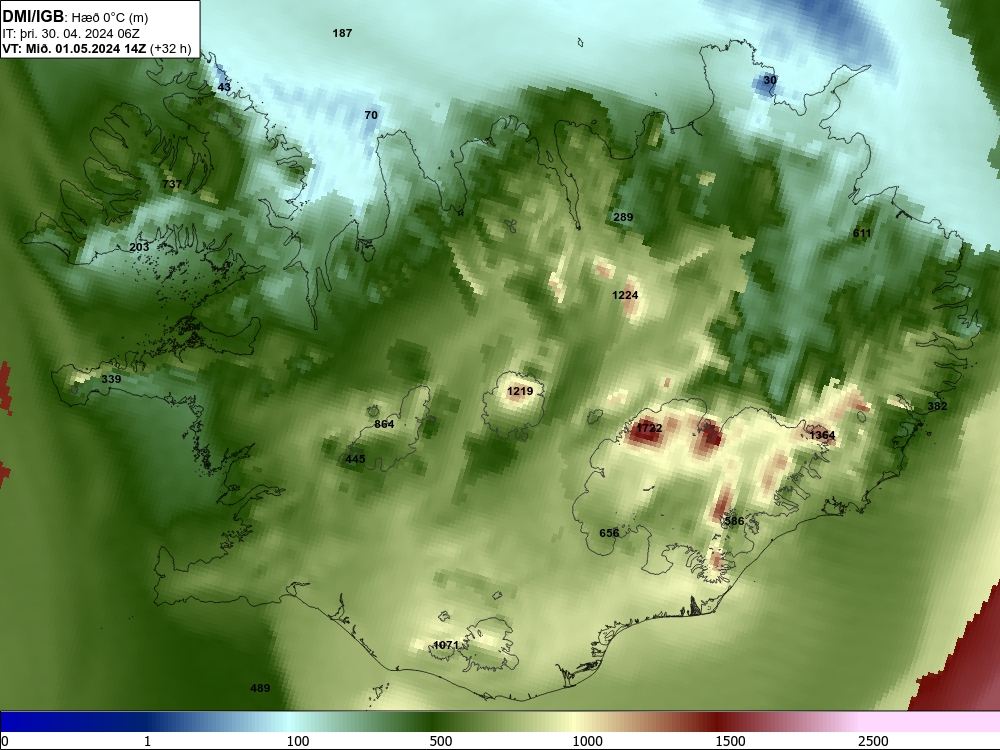The image size is (1000, 750).
Task: Pick the 100 tick on the color scale
Action: pyautogui.click(x=298, y=741)
